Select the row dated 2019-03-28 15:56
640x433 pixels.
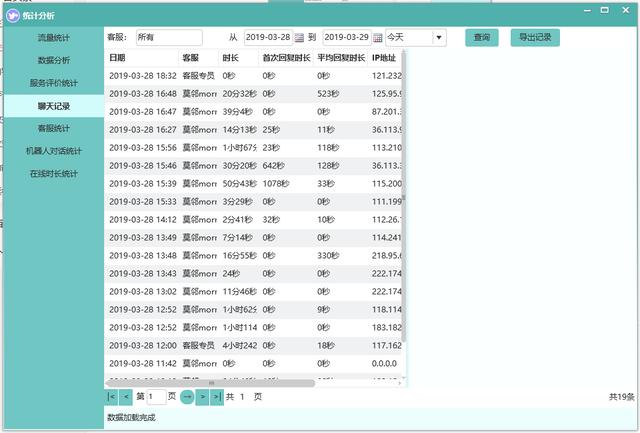pyautogui.click(x=253, y=148)
